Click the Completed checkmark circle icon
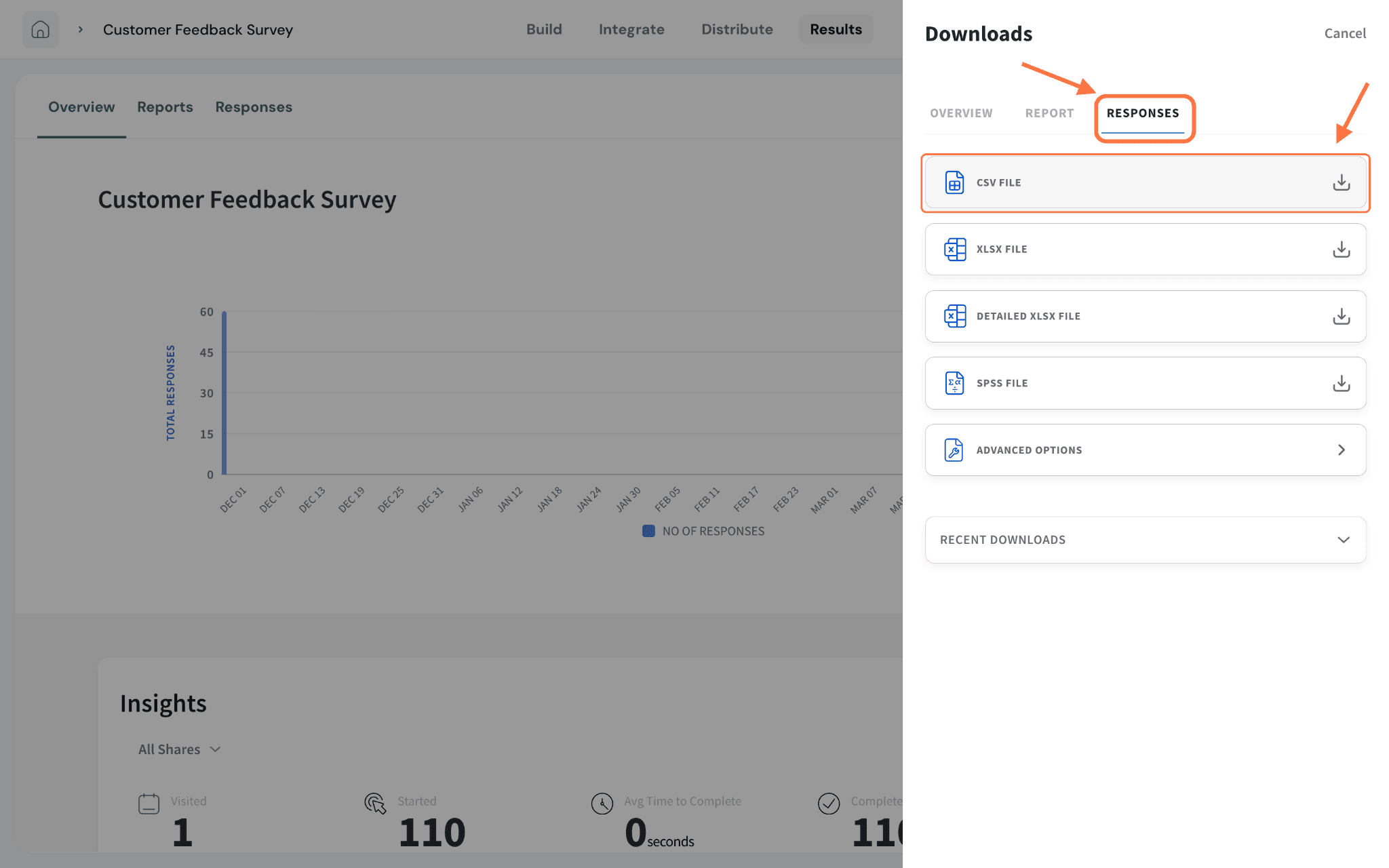1389x868 pixels. click(829, 804)
